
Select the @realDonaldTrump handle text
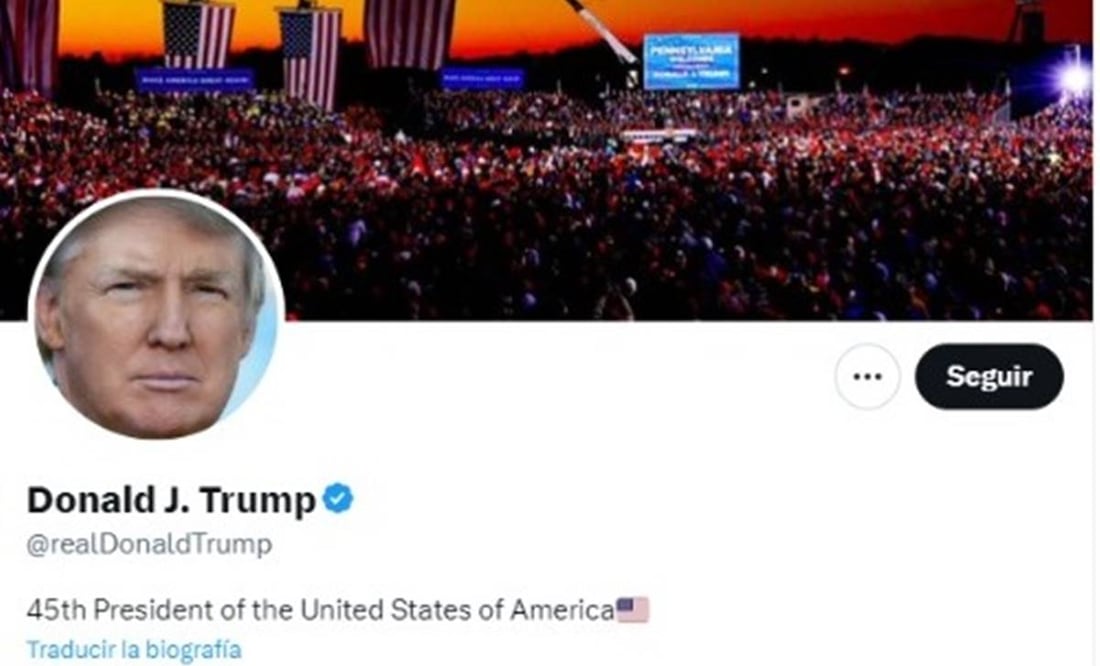[149, 545]
